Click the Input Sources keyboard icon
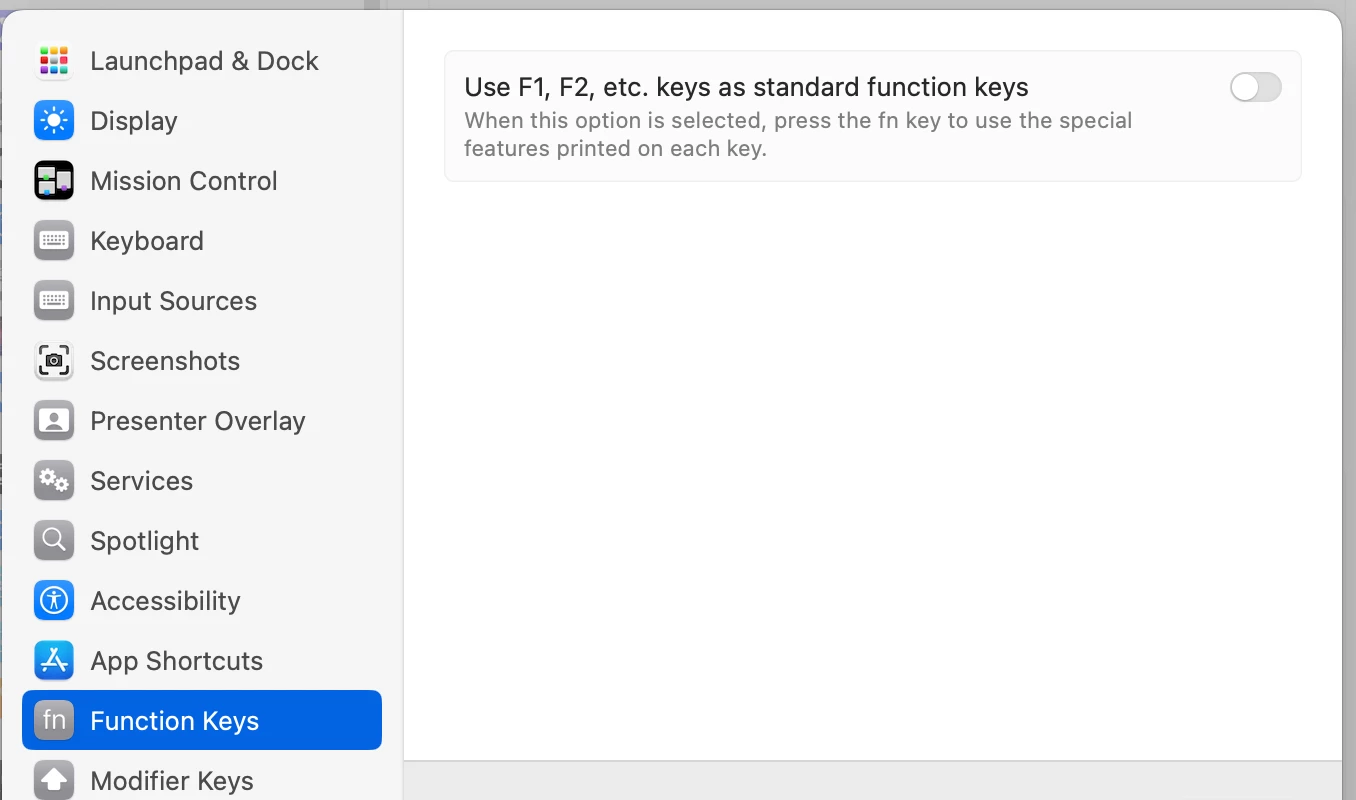Screen dimensions: 1356x800 (54, 301)
